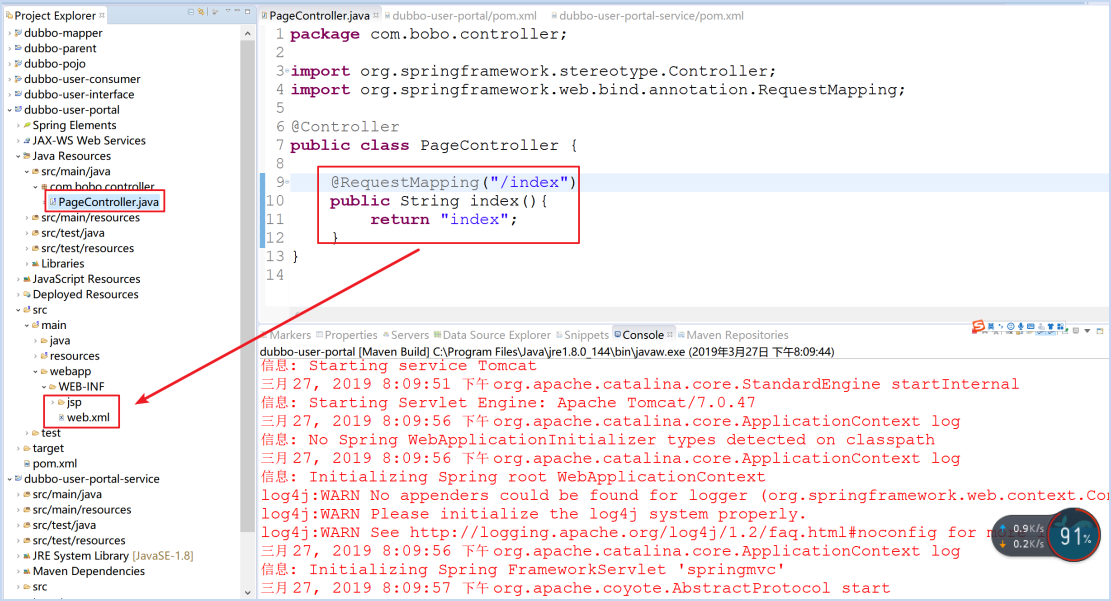Select src/test/resources folder
The image size is (1111, 601).
(x=87, y=248)
